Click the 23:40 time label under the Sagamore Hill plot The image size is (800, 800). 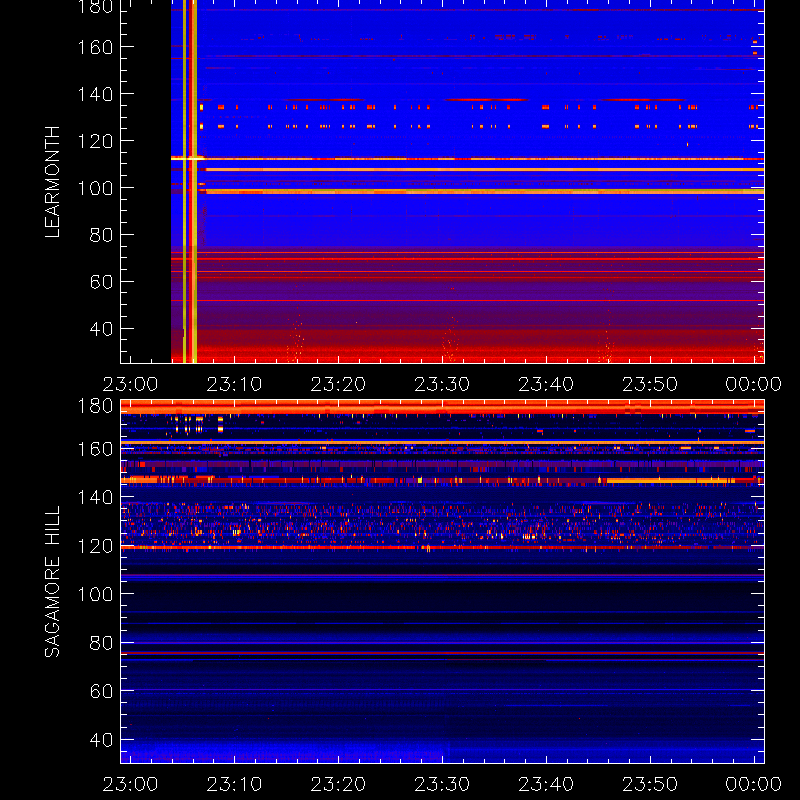546,784
